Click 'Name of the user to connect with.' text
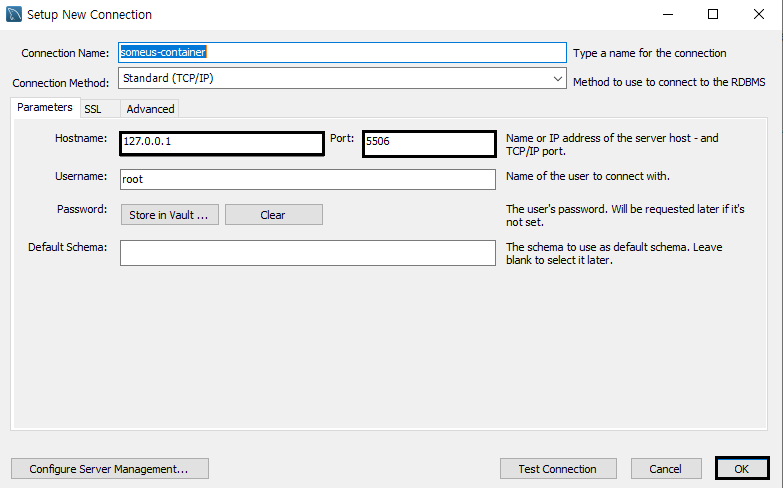The width and height of the screenshot is (783, 488). [588, 176]
